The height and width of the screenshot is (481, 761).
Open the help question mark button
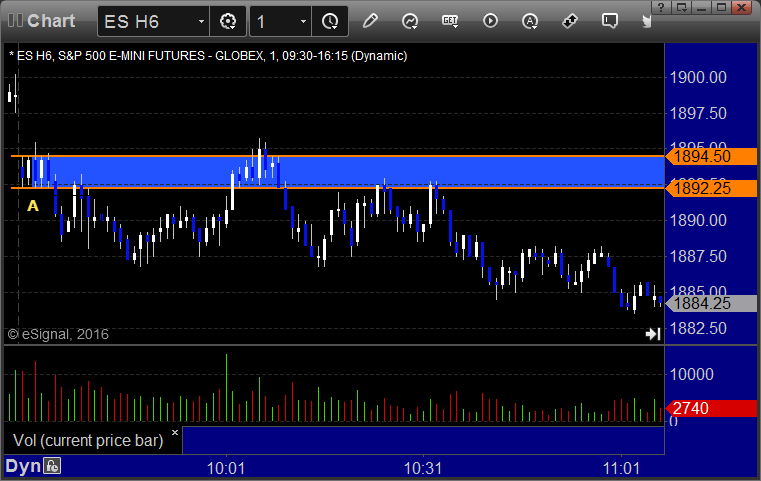[x=662, y=7]
